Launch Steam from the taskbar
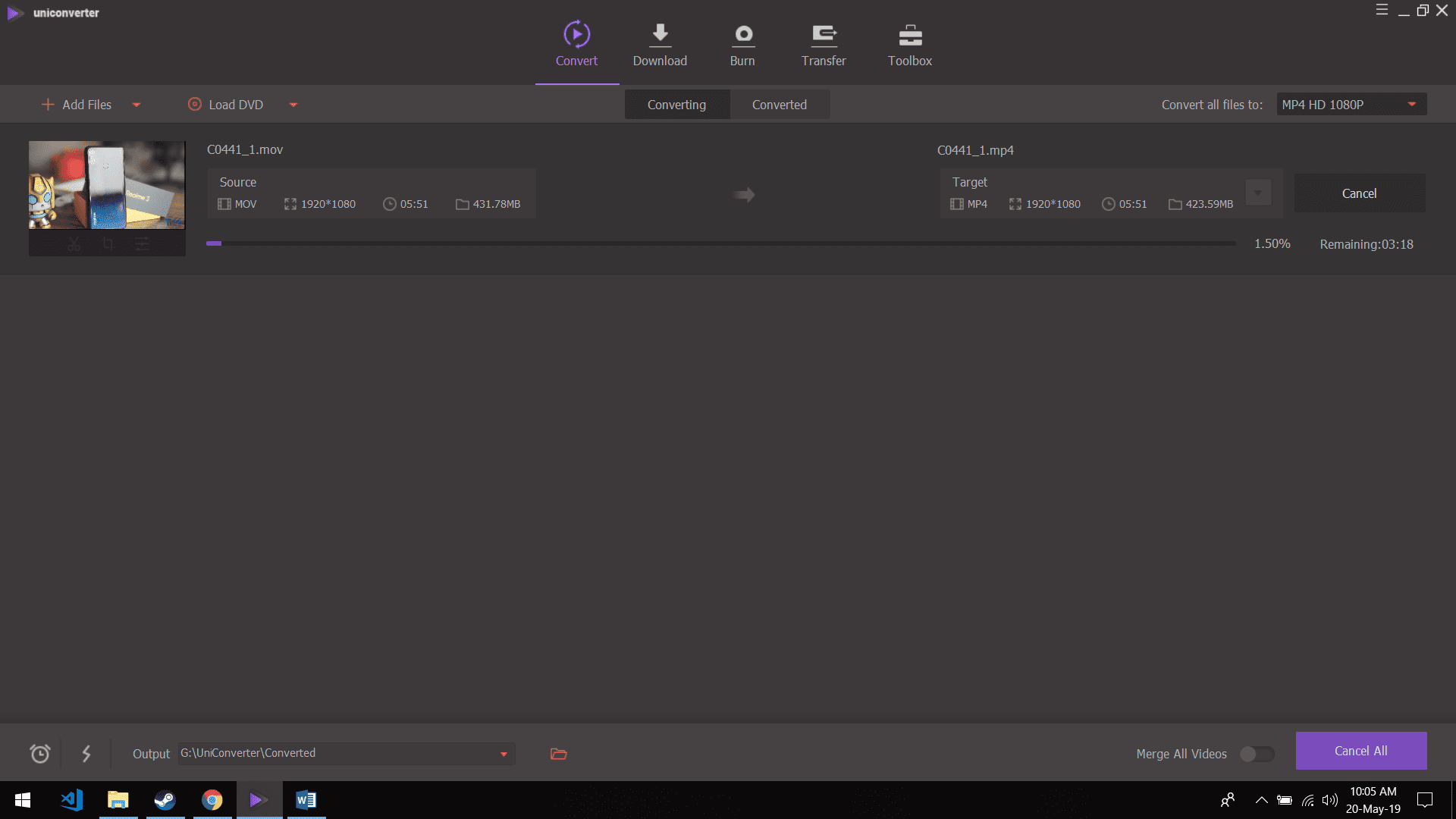The height and width of the screenshot is (819, 1456). [165, 800]
